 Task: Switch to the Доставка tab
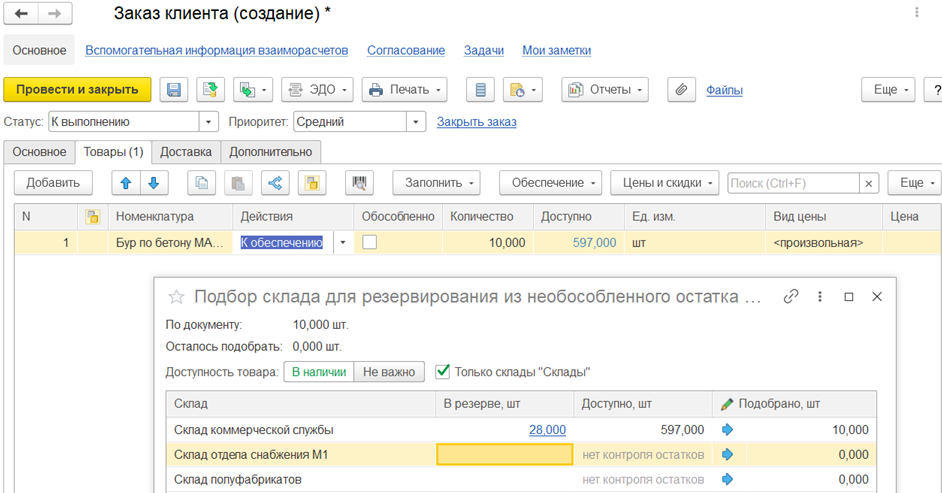pos(186,152)
